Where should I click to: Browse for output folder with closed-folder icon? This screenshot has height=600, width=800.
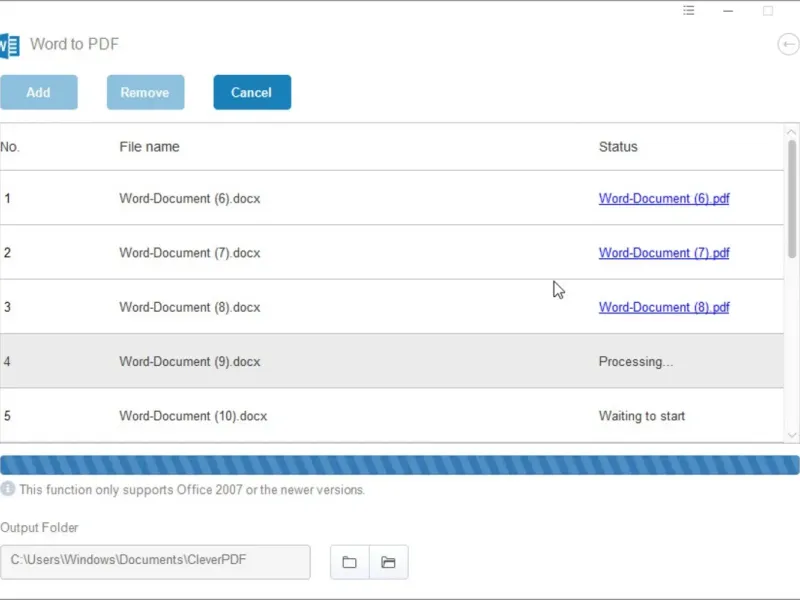(x=349, y=562)
